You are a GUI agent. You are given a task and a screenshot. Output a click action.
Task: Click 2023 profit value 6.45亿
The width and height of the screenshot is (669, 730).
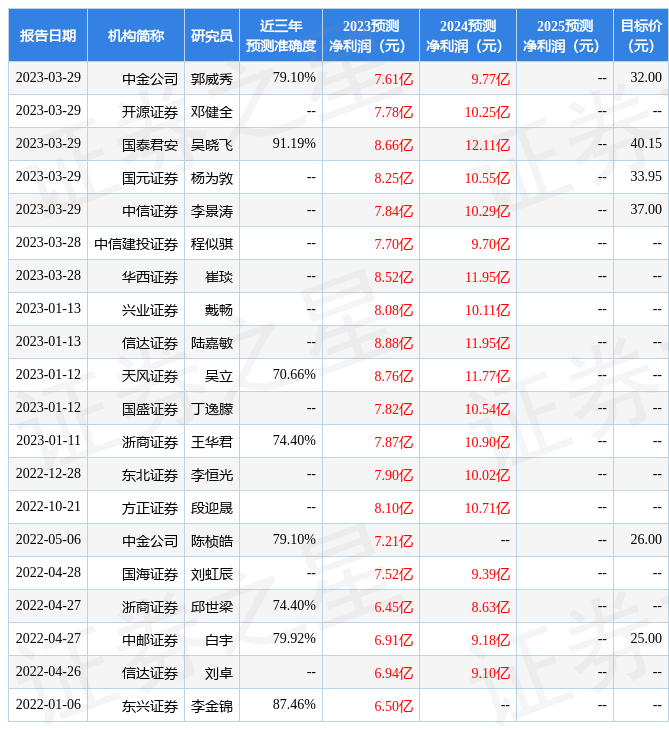pyautogui.click(x=394, y=608)
